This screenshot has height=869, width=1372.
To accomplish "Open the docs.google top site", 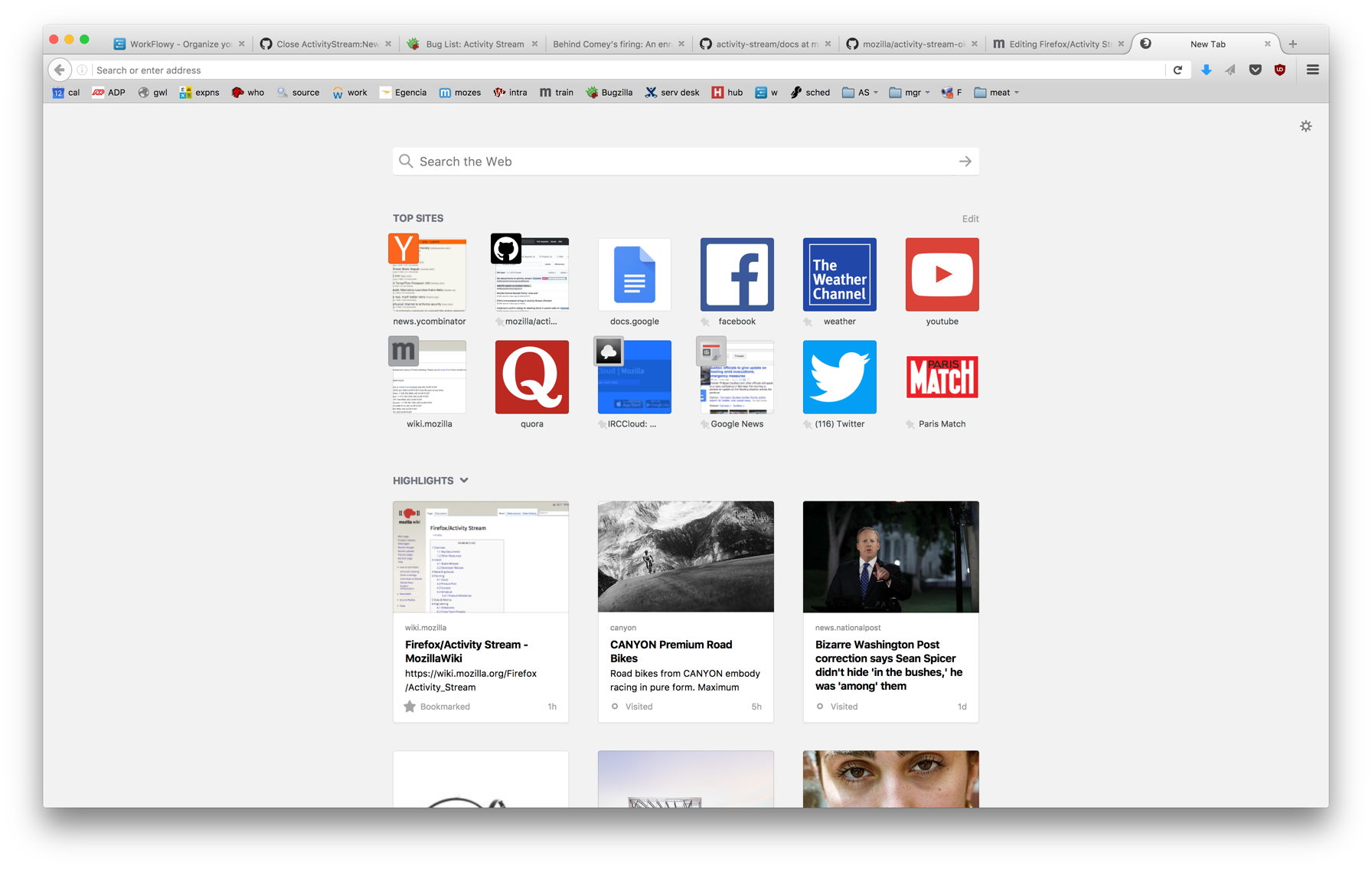I will (x=635, y=280).
